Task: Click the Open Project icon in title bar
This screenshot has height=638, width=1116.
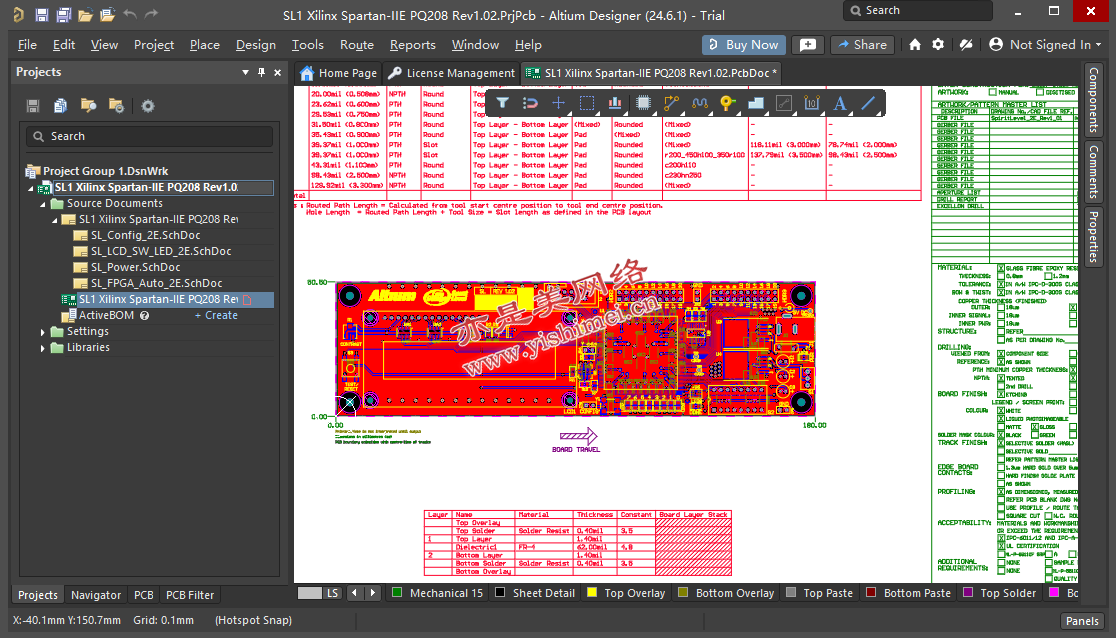Action: (107, 14)
